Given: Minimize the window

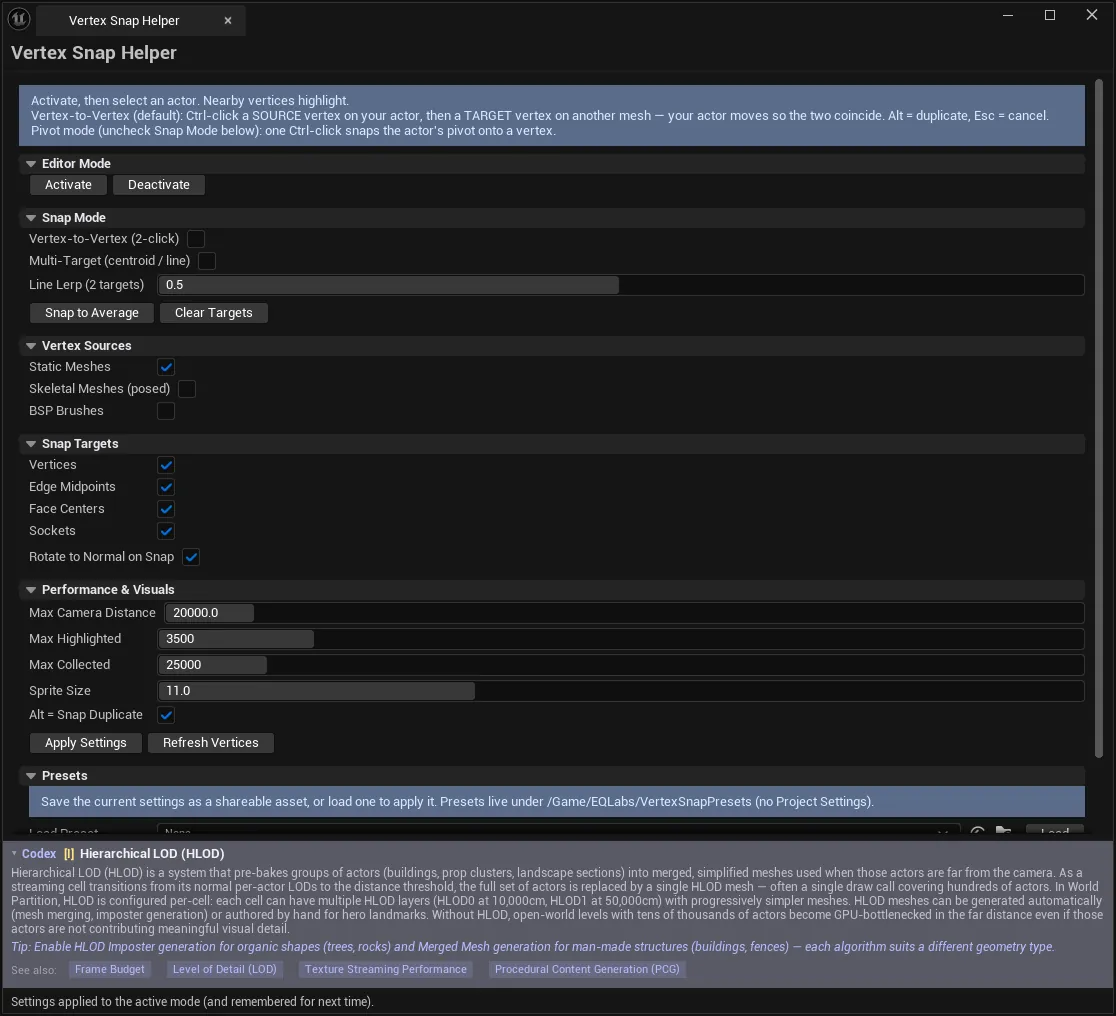Looking at the screenshot, I should click(1008, 15).
